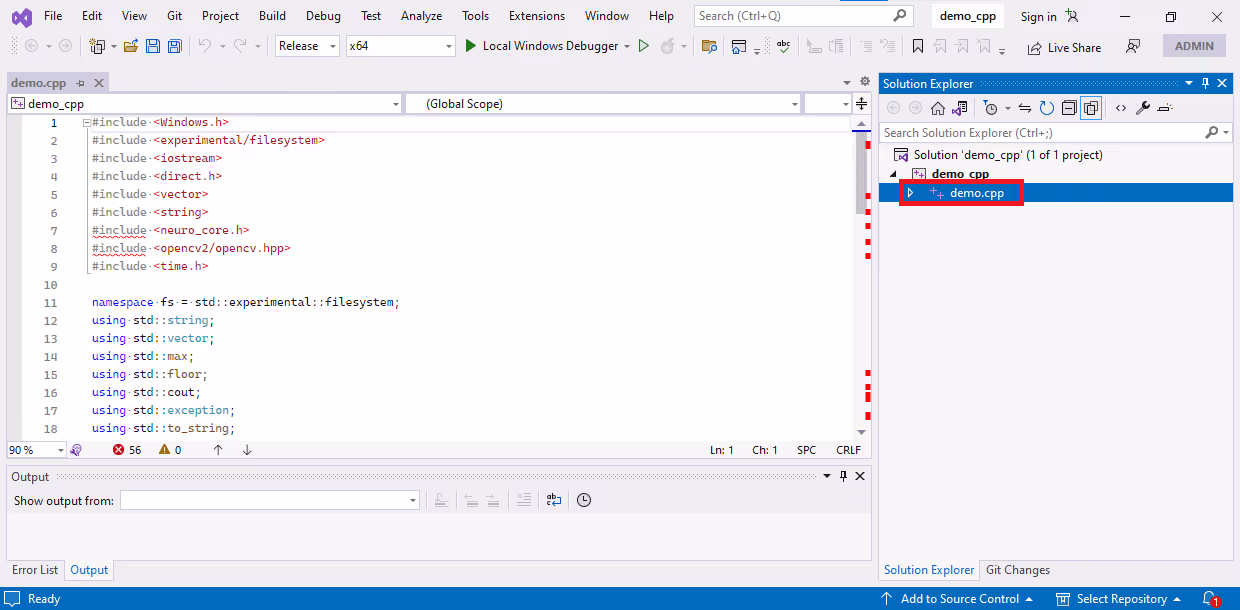Click the Find in Files toolbar icon

[709, 46]
